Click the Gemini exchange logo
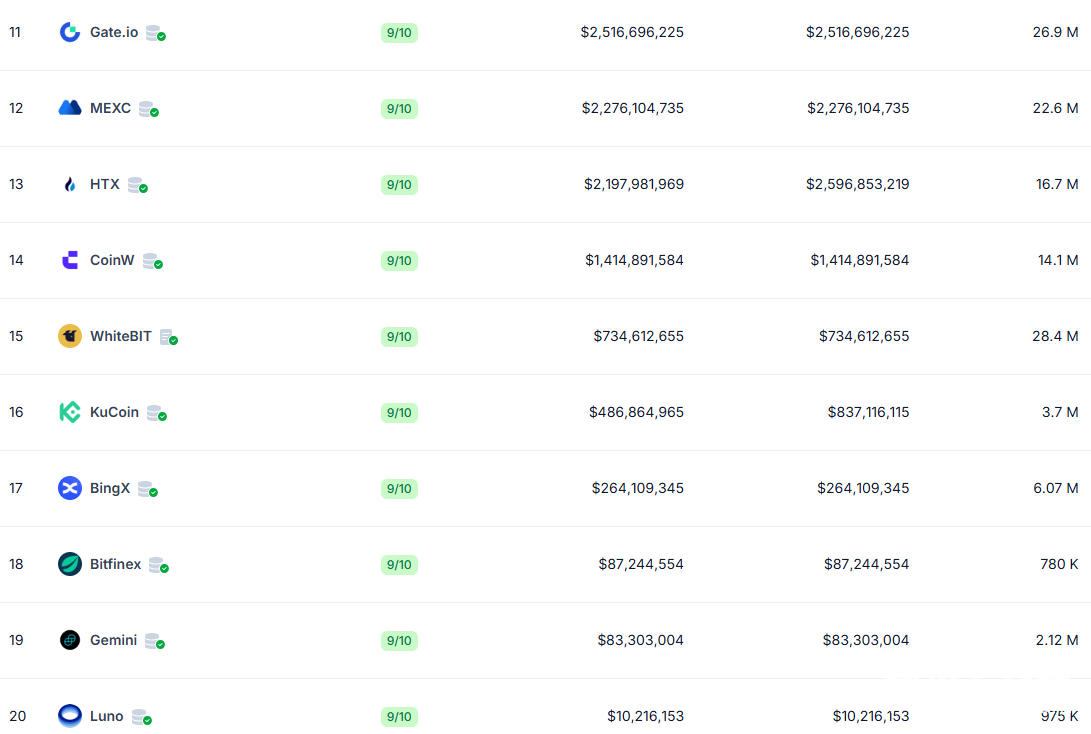The width and height of the screenshot is (1091, 734). 70,640
